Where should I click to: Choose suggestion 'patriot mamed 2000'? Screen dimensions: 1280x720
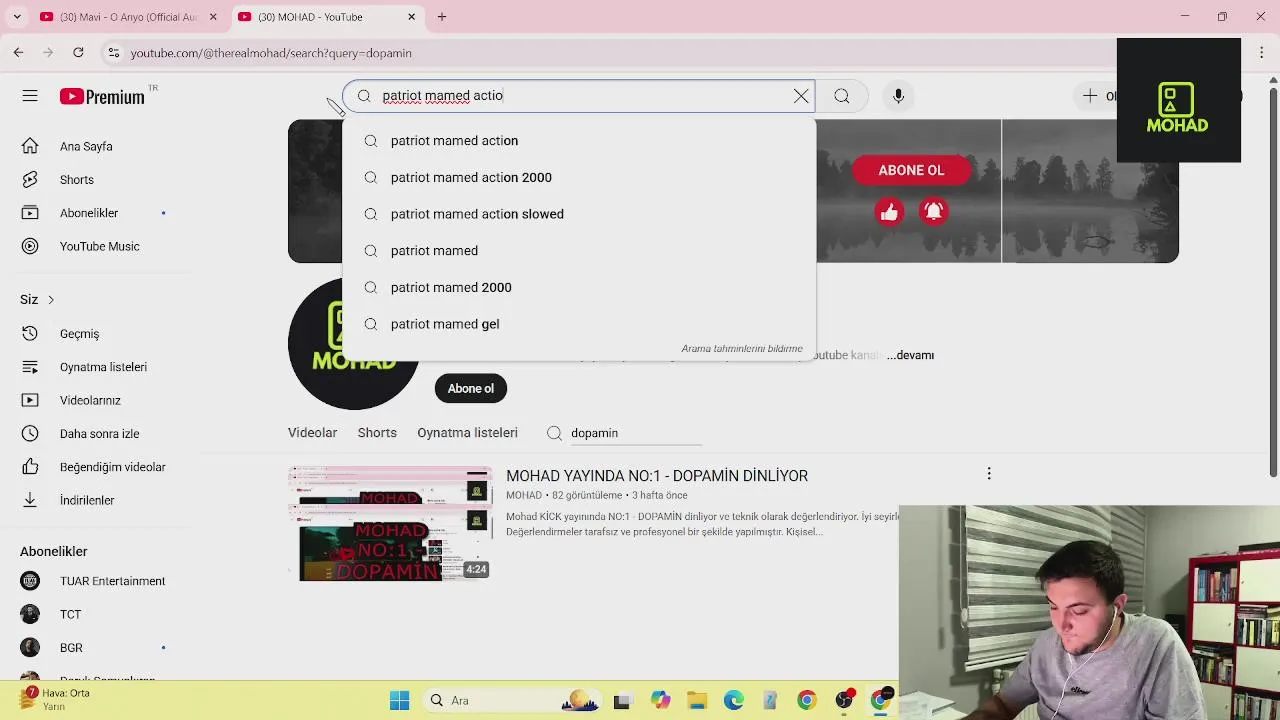coord(578,288)
